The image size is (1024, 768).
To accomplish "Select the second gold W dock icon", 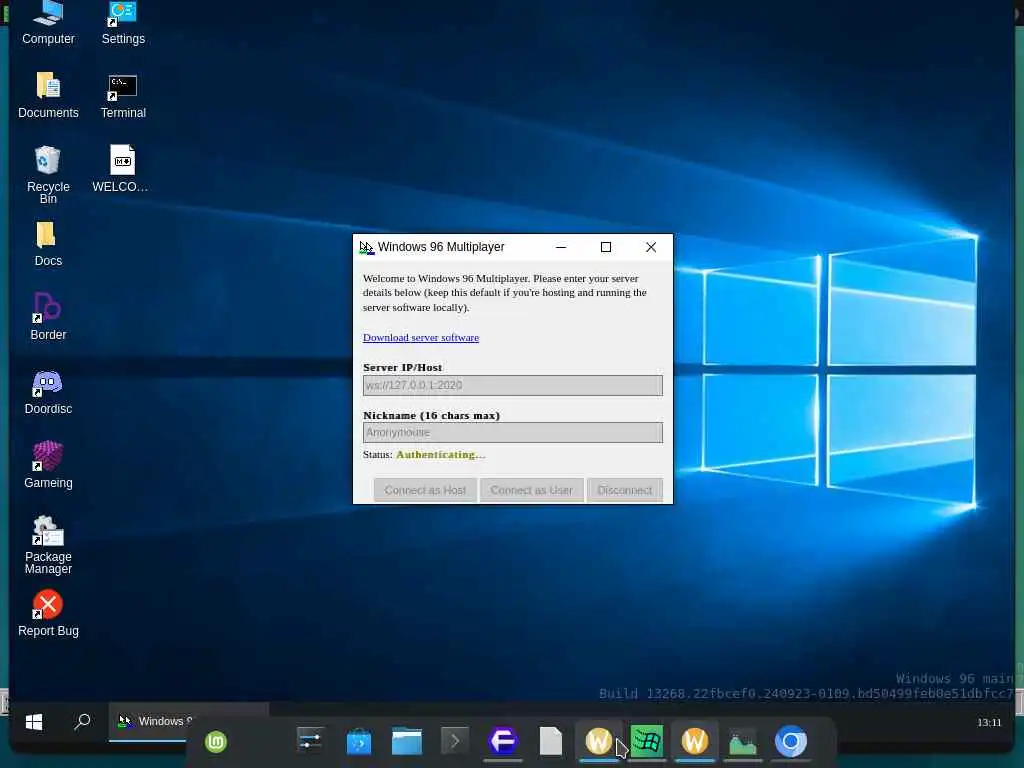I will point(694,741).
